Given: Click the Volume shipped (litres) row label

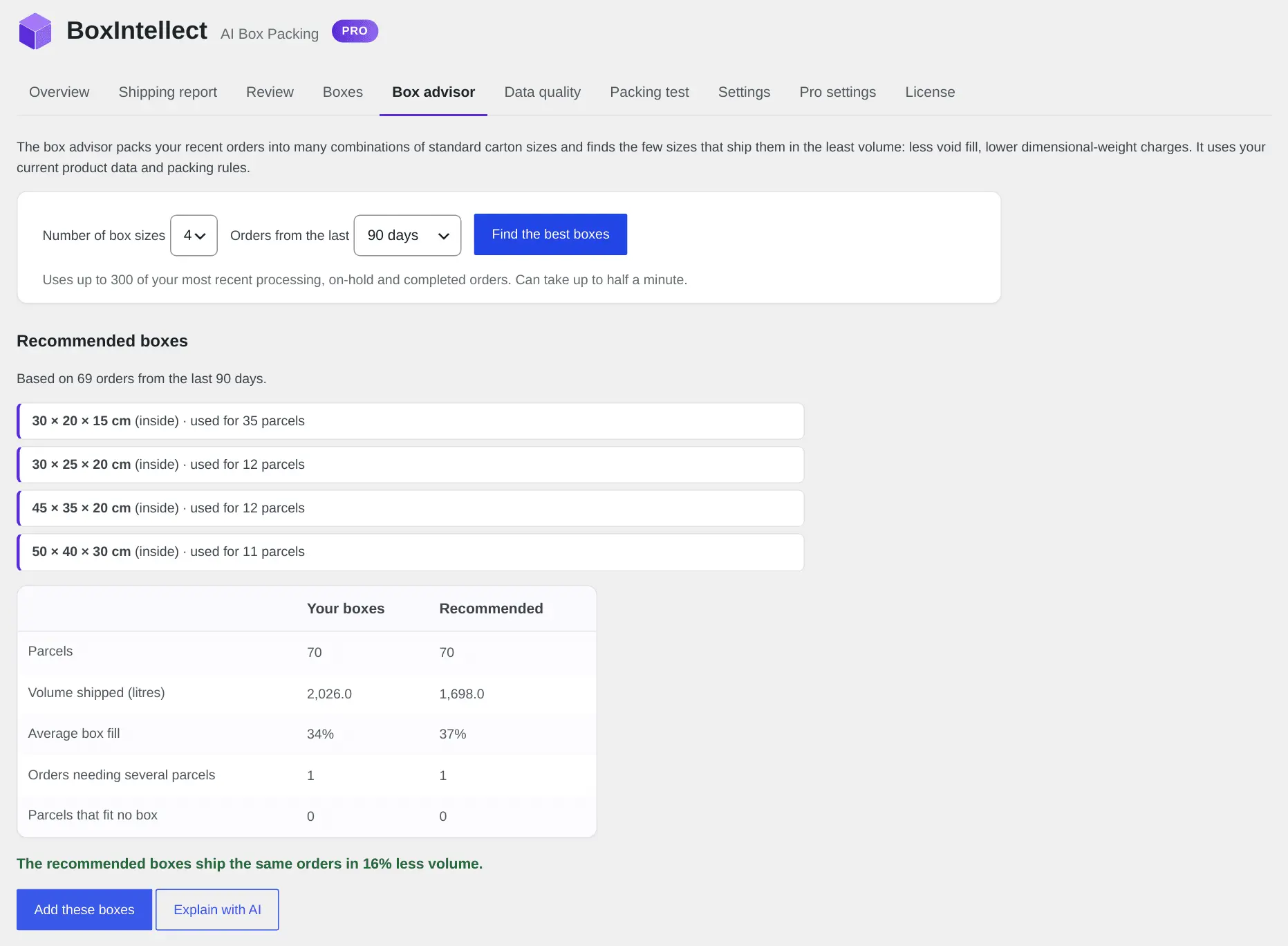Looking at the screenshot, I should coord(96,692).
